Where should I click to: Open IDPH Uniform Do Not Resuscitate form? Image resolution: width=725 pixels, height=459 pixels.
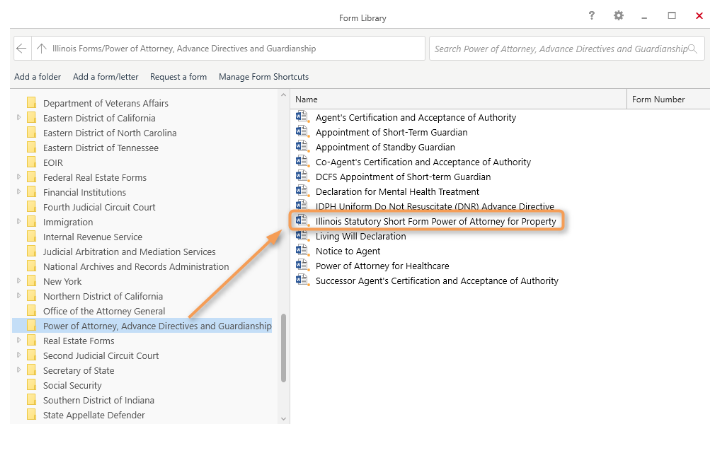click(435, 206)
